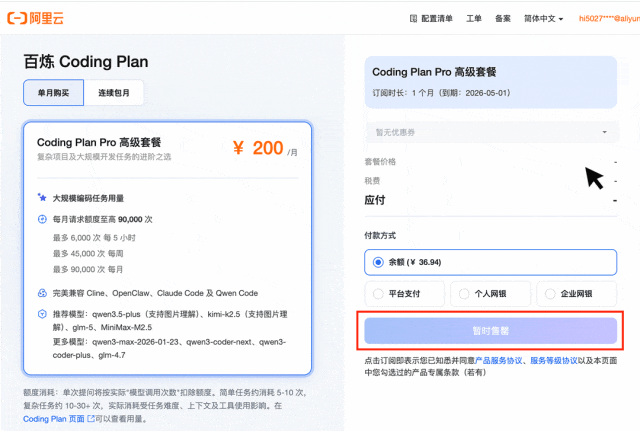
Task: Open the 服务等级协议 link
Action: (x=554, y=360)
